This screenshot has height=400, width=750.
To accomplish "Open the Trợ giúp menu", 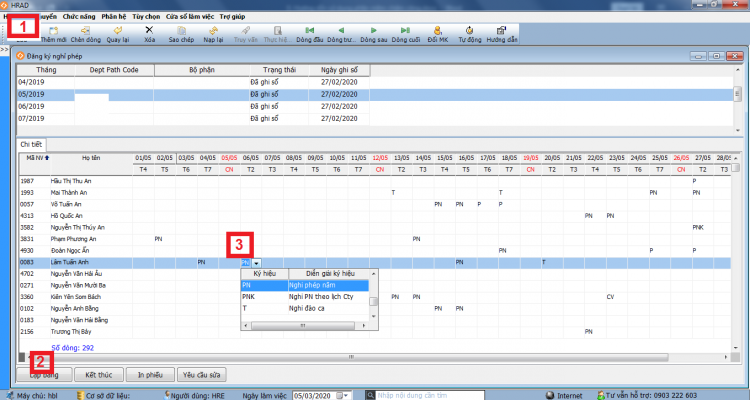I will 232,16.
